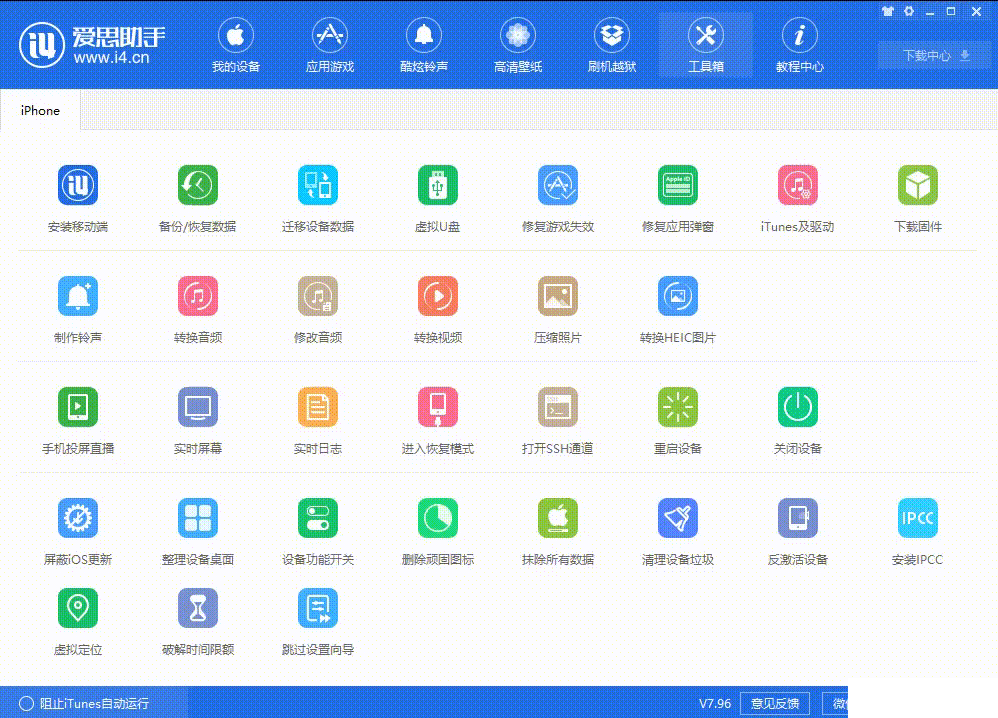Open 修复应用弹窗 Apple ID tool
This screenshot has height=718, width=998.
(678, 185)
